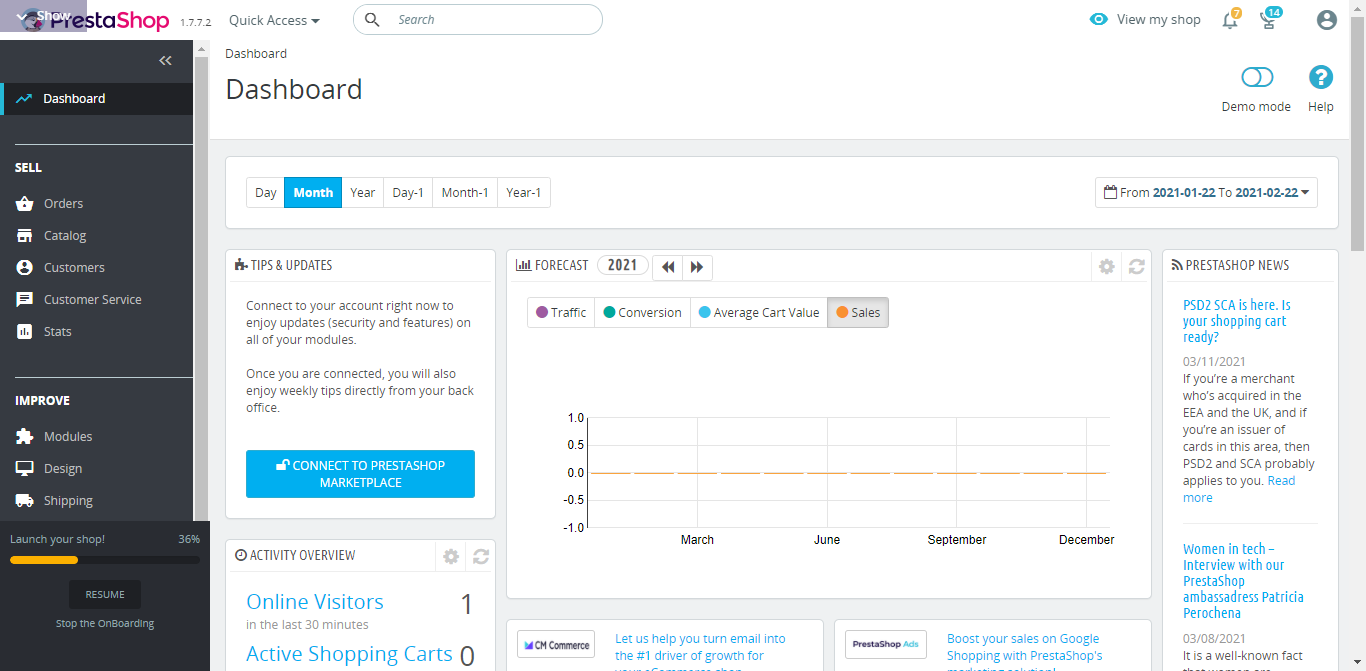
Task: Click the Stats chart icon
Action: (24, 332)
